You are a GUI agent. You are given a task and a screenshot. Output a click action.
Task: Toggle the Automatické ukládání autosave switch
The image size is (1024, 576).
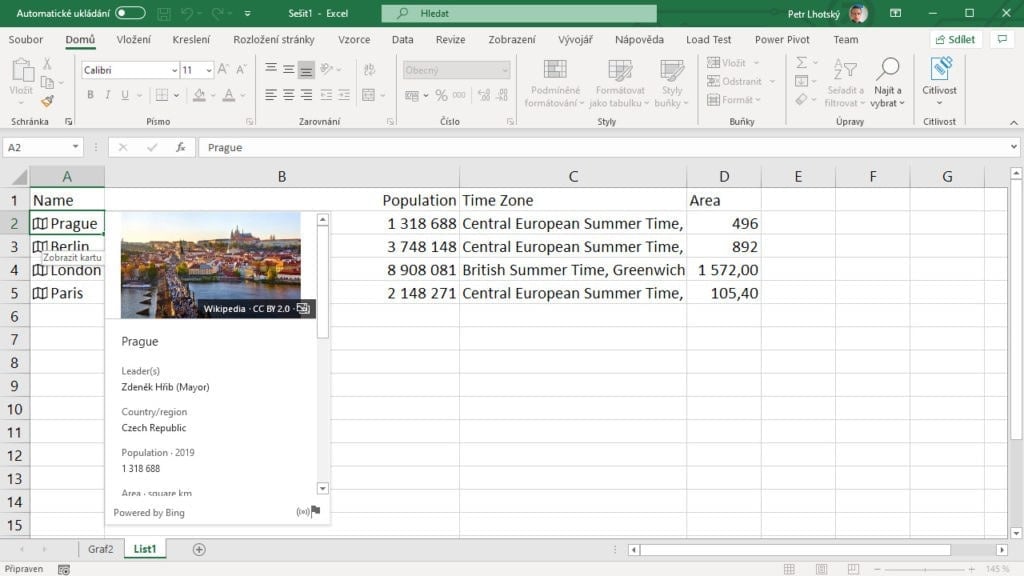130,13
